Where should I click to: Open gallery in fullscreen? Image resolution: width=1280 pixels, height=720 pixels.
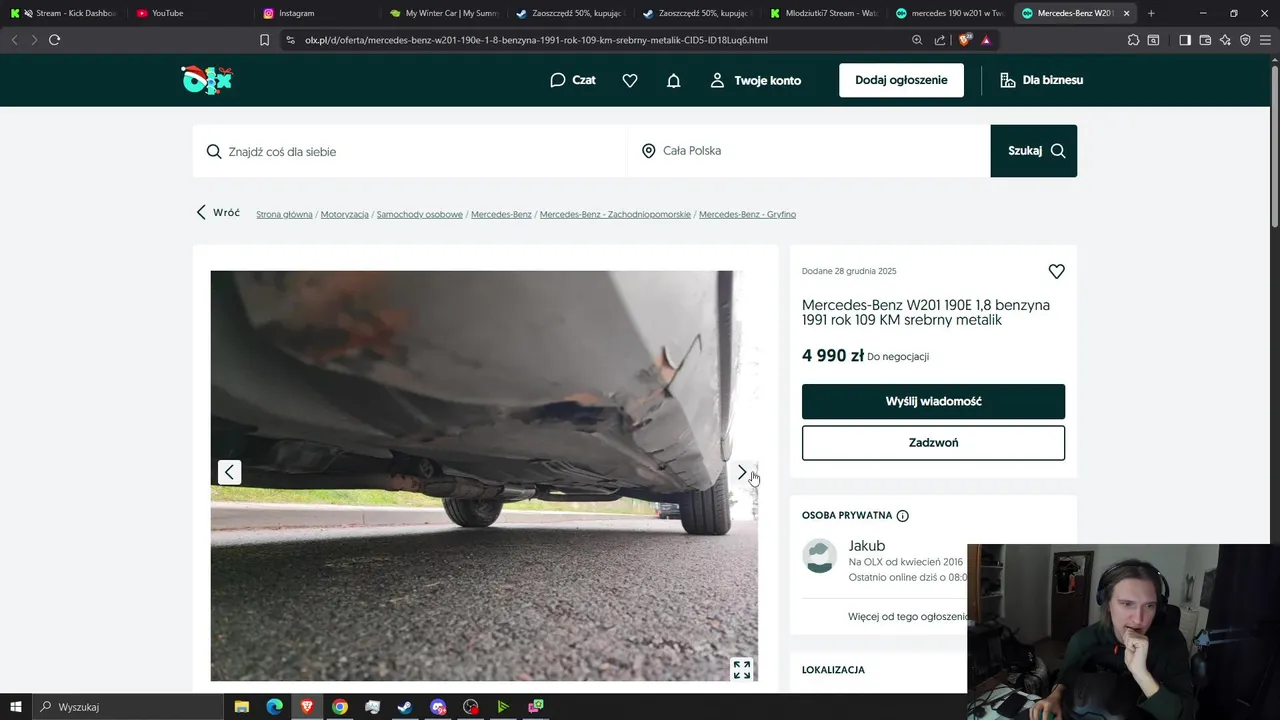click(x=742, y=669)
